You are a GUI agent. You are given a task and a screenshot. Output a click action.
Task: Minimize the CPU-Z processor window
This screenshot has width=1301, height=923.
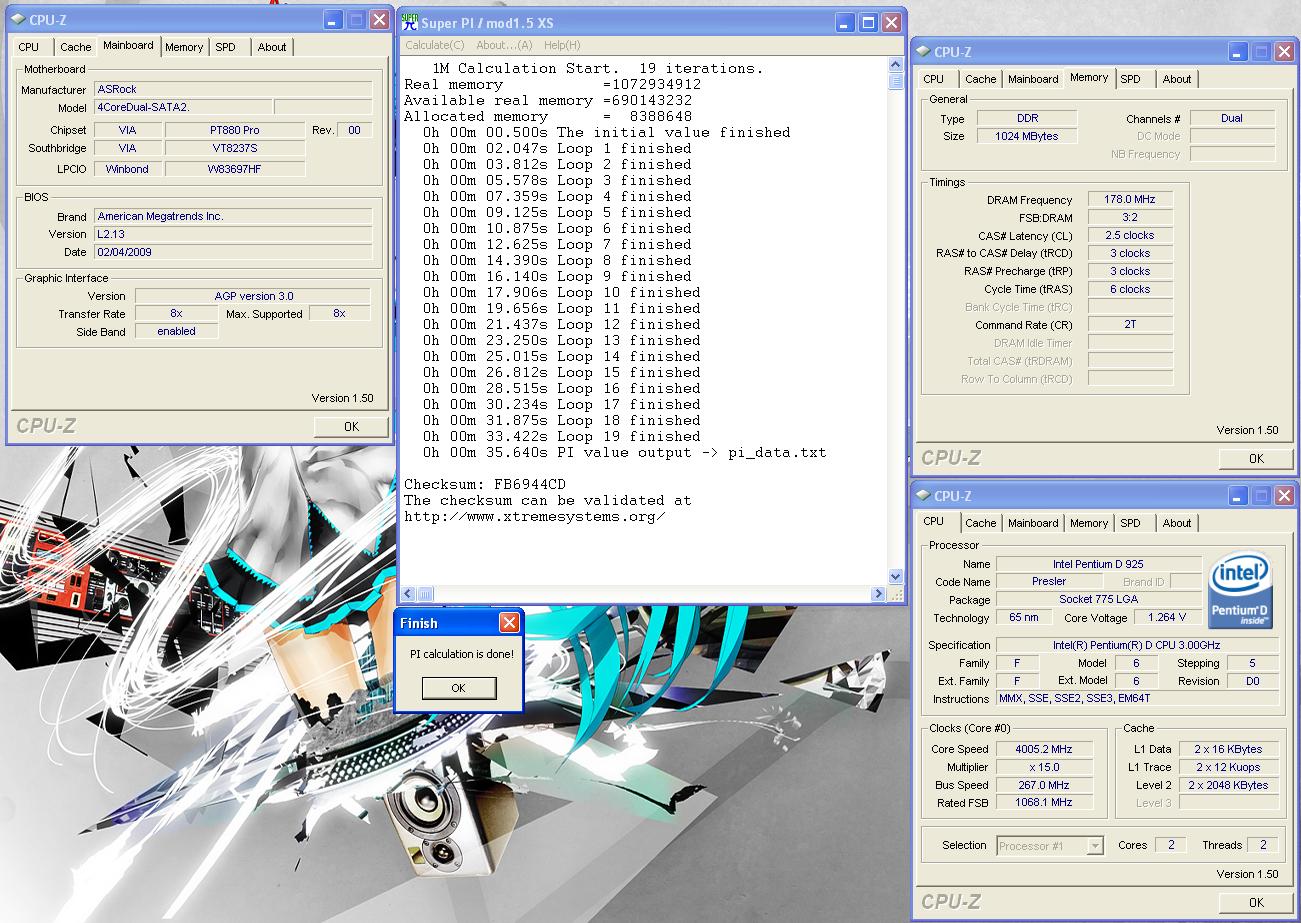(1238, 496)
